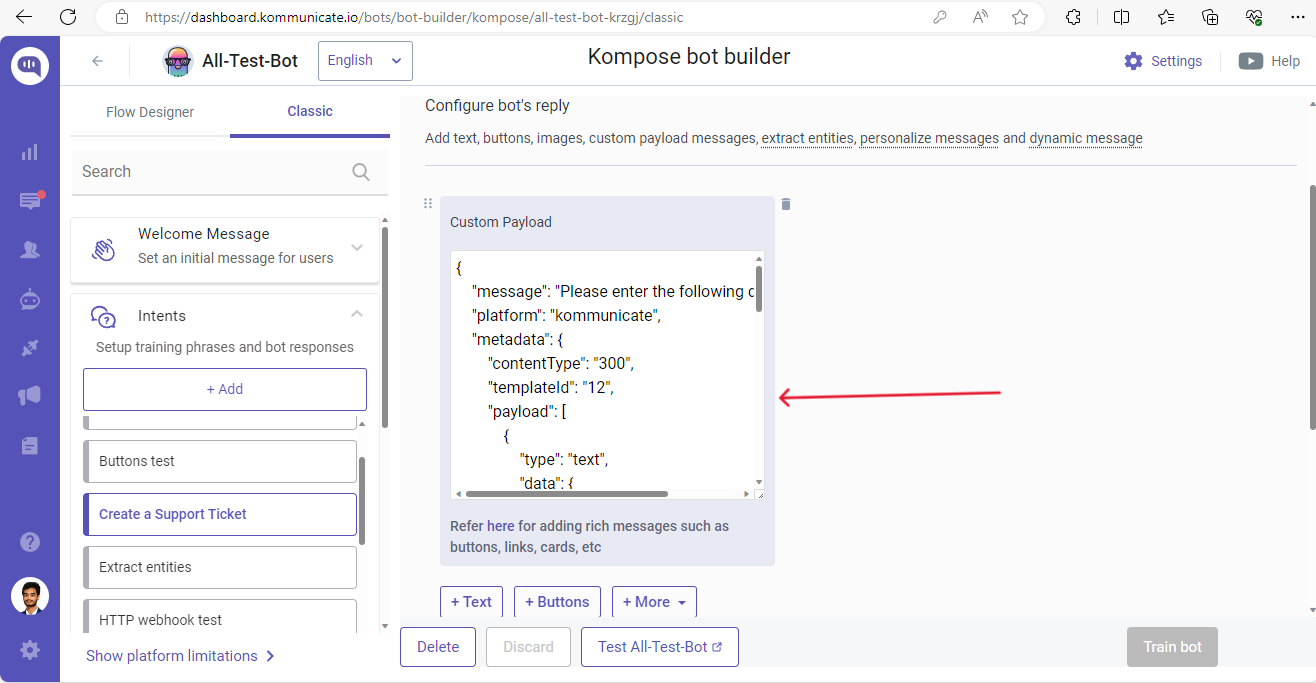Image resolution: width=1316 pixels, height=683 pixels.
Task: Open the English language dropdown
Action: coord(364,61)
